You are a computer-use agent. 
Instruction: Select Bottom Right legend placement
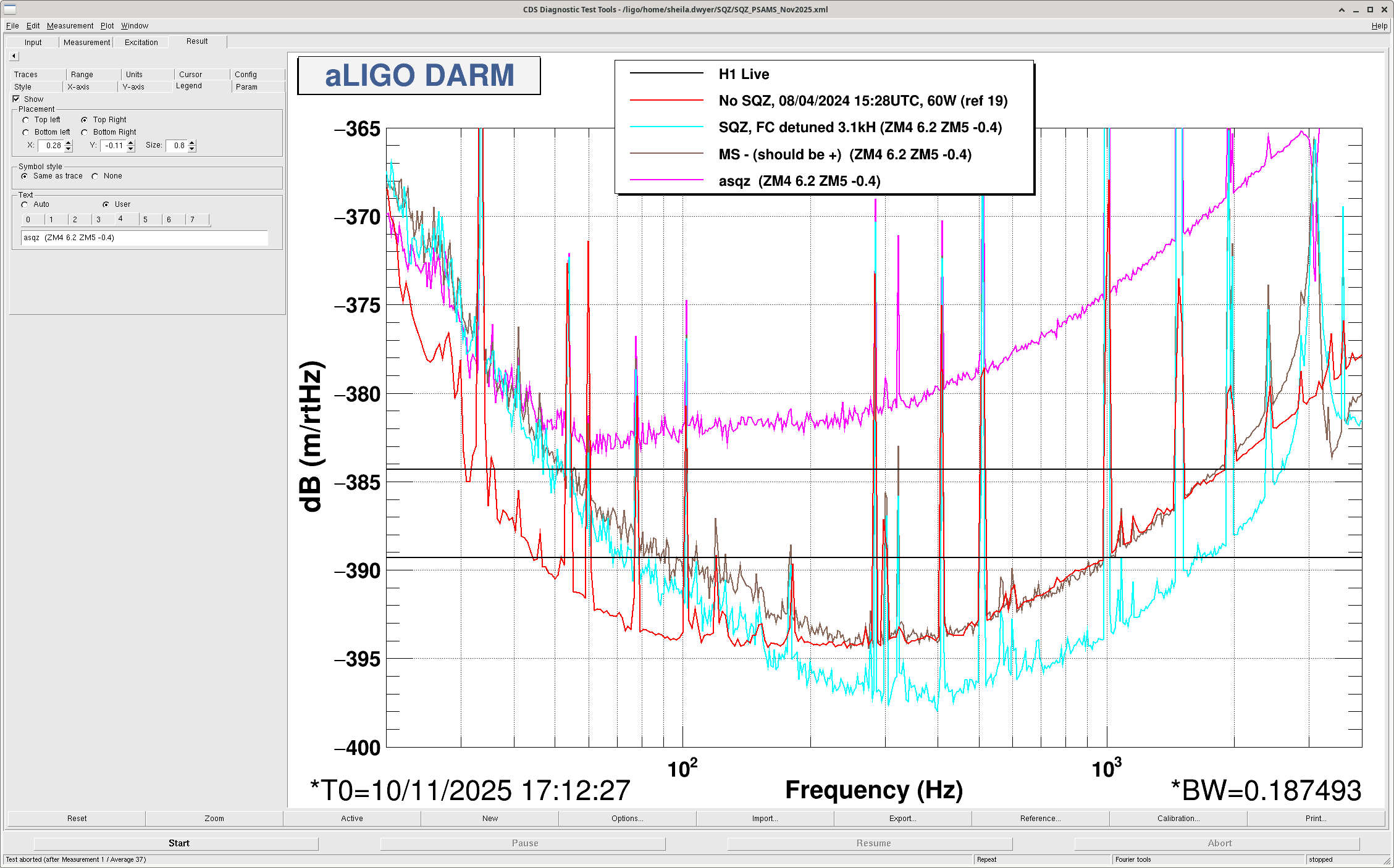85,132
